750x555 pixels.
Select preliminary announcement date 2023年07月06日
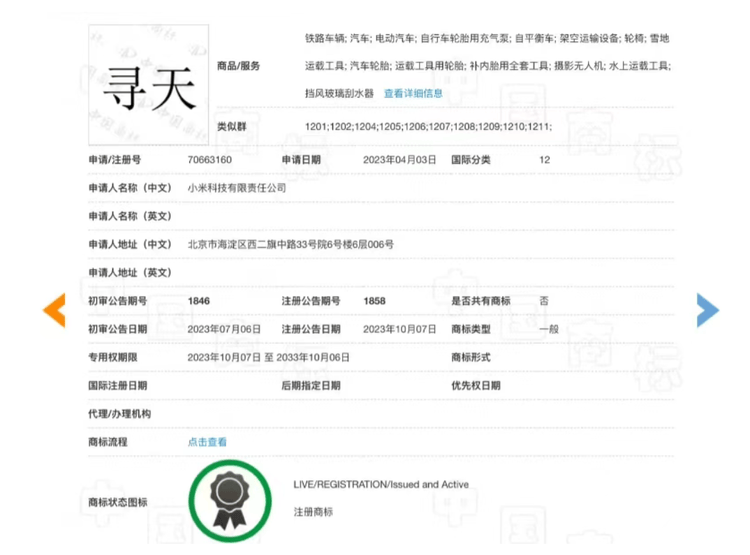tap(224, 329)
